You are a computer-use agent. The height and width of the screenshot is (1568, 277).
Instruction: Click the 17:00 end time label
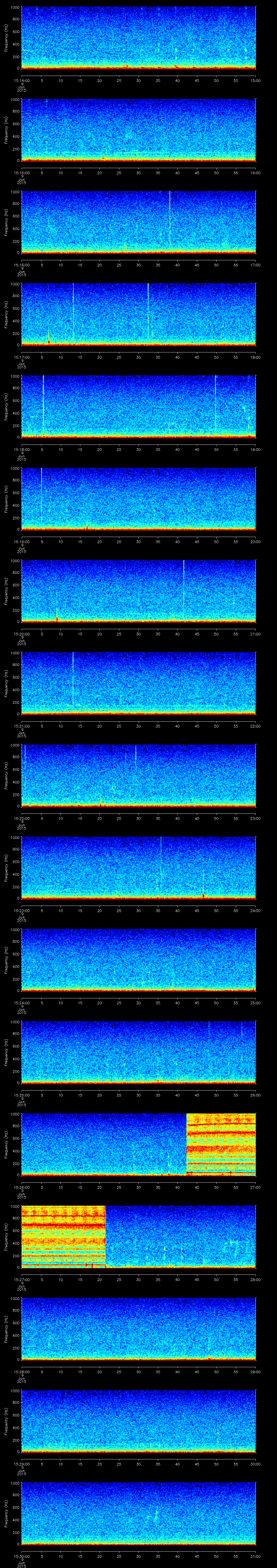[255, 265]
